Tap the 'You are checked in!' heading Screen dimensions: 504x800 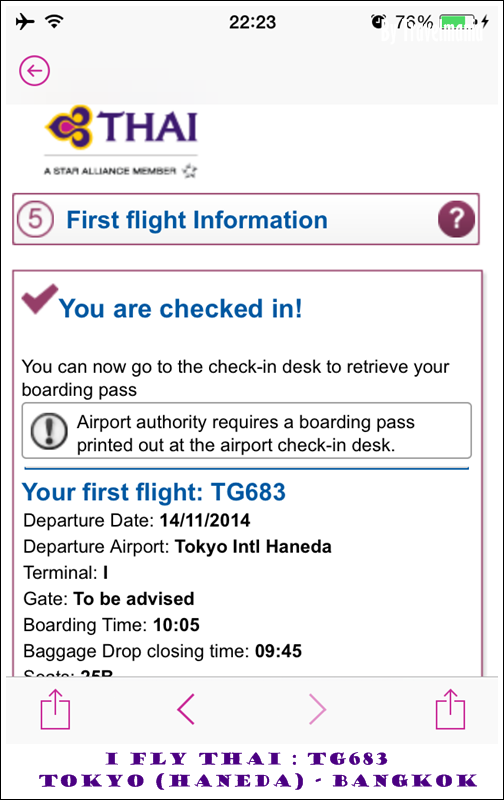coord(181,308)
